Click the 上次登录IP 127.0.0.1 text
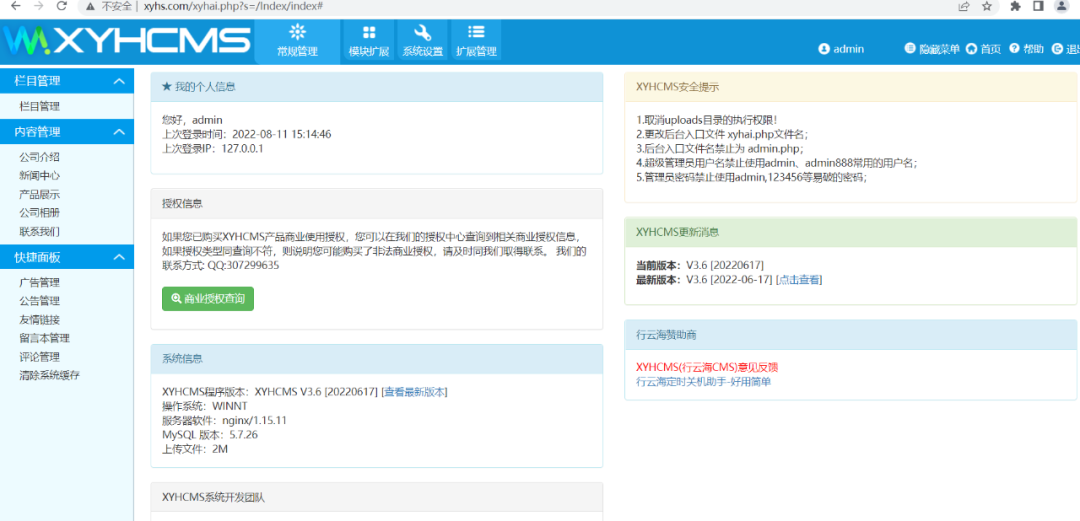 [213, 148]
